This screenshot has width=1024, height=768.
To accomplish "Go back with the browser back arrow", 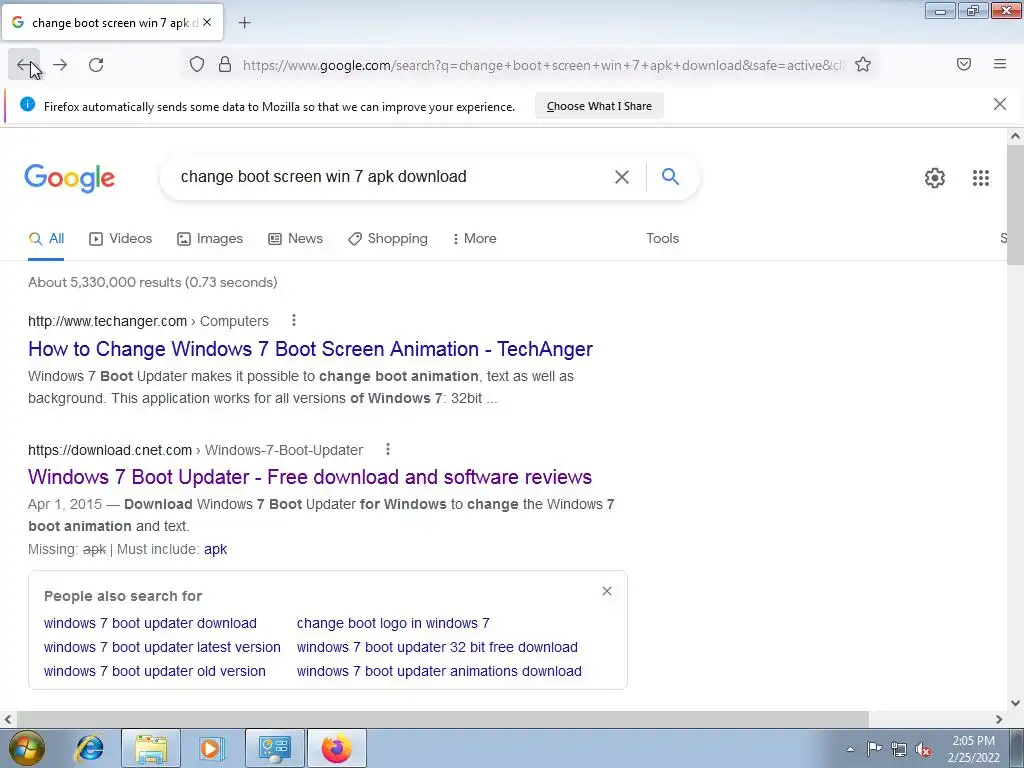I will point(24,65).
